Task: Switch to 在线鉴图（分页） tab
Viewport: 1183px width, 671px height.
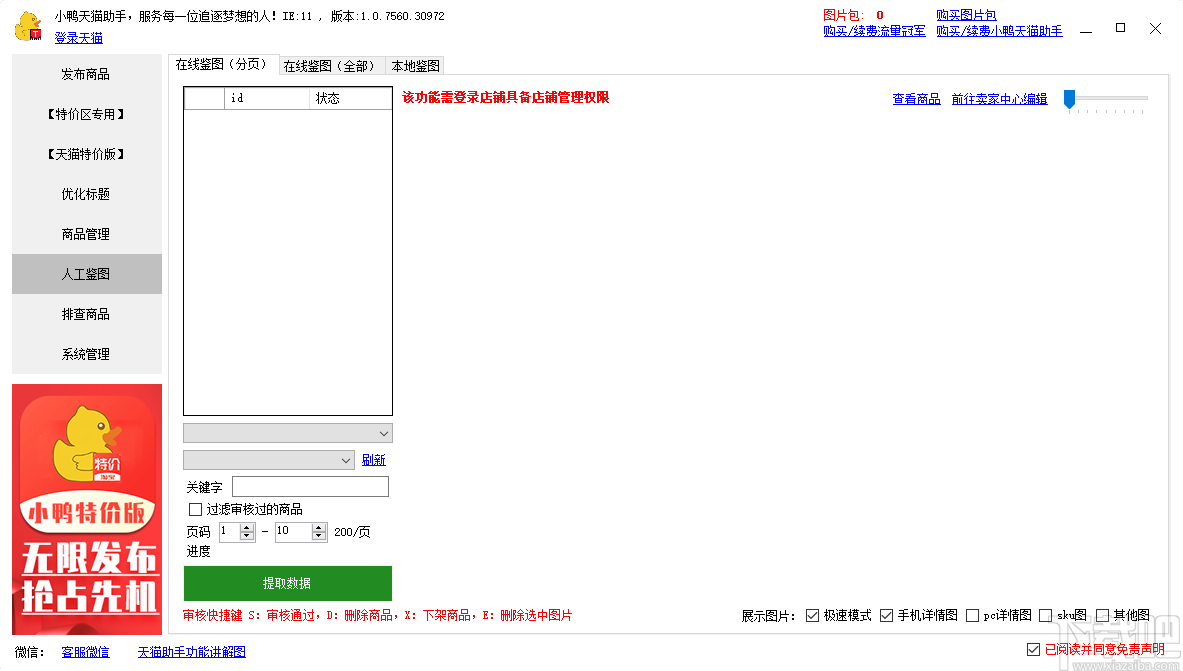Action: point(223,65)
